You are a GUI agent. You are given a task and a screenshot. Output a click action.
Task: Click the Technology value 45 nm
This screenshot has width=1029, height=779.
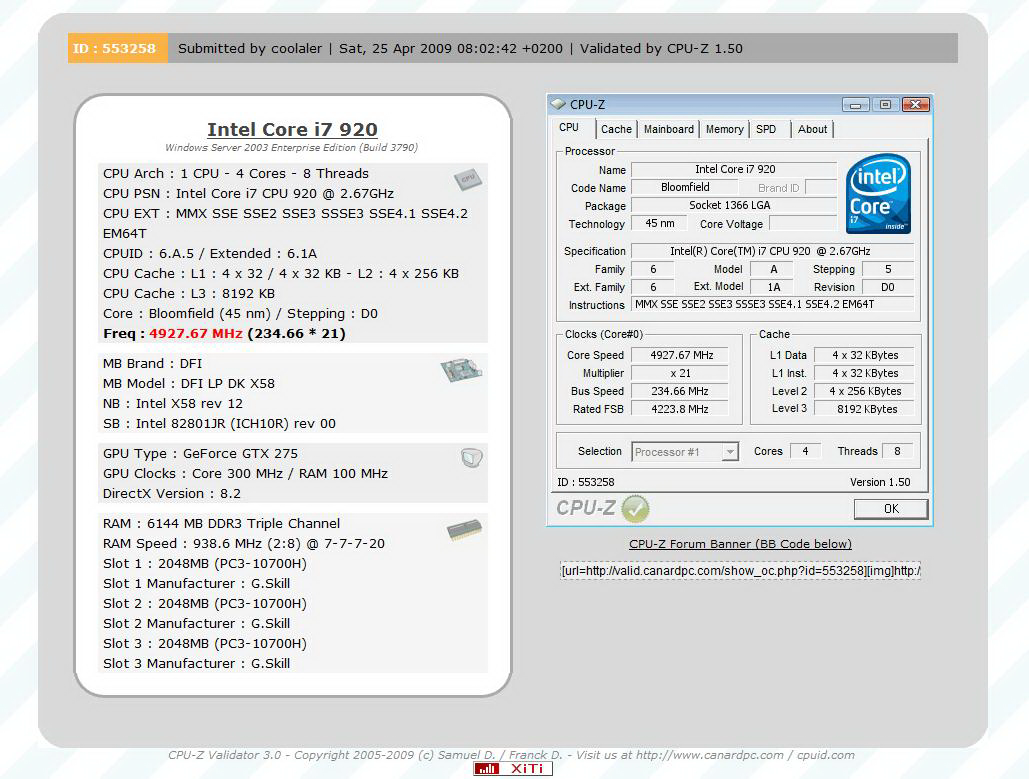[x=660, y=223]
